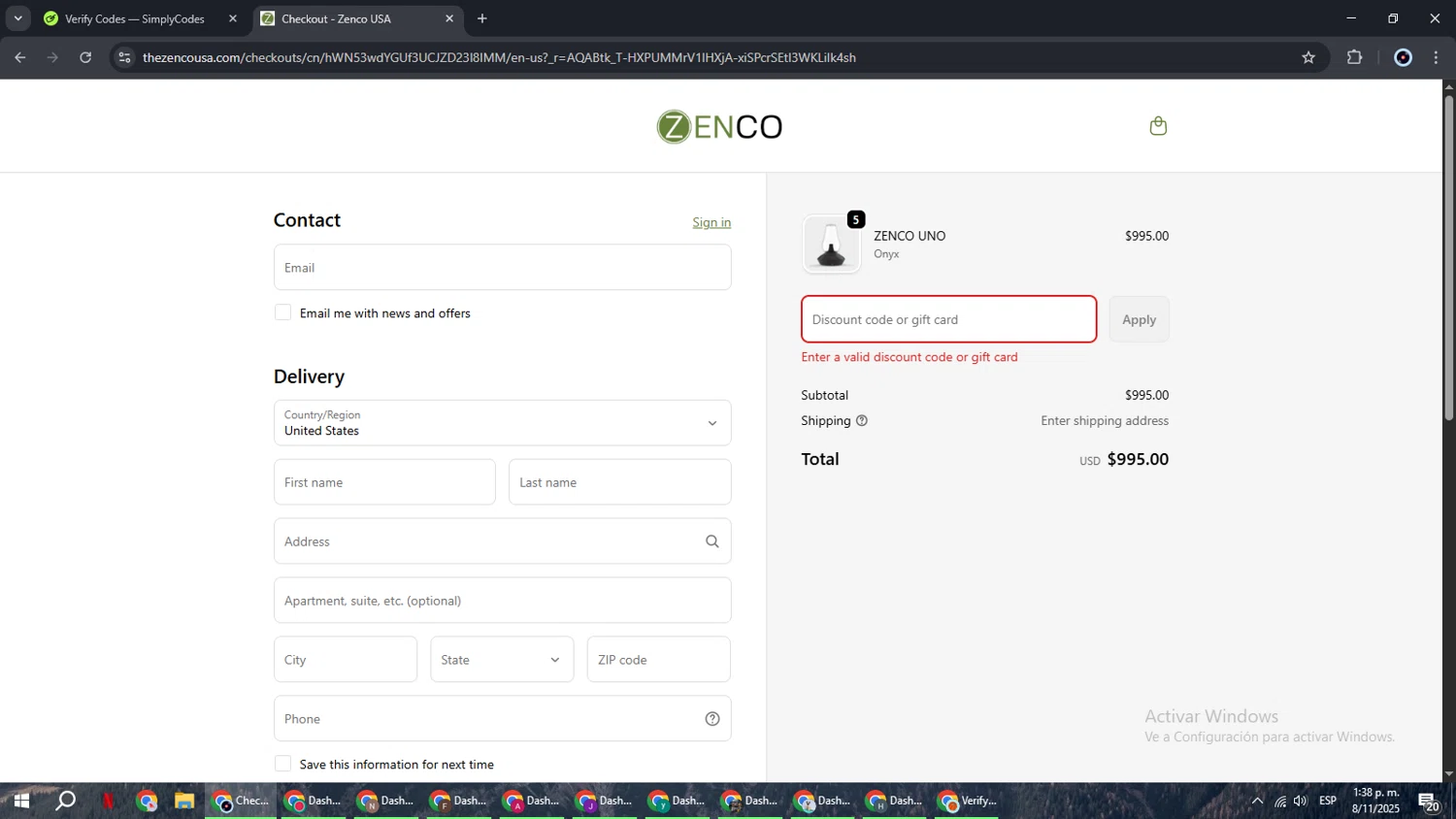Open the Chrome profile avatar

click(x=1403, y=57)
